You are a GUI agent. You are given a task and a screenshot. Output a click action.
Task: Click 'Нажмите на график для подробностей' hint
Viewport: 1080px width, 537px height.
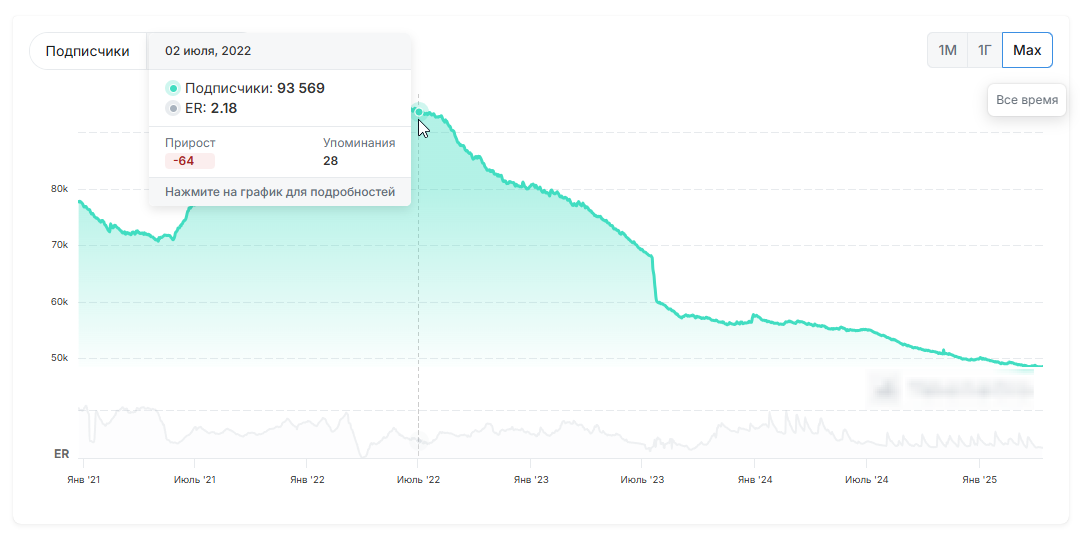279,191
